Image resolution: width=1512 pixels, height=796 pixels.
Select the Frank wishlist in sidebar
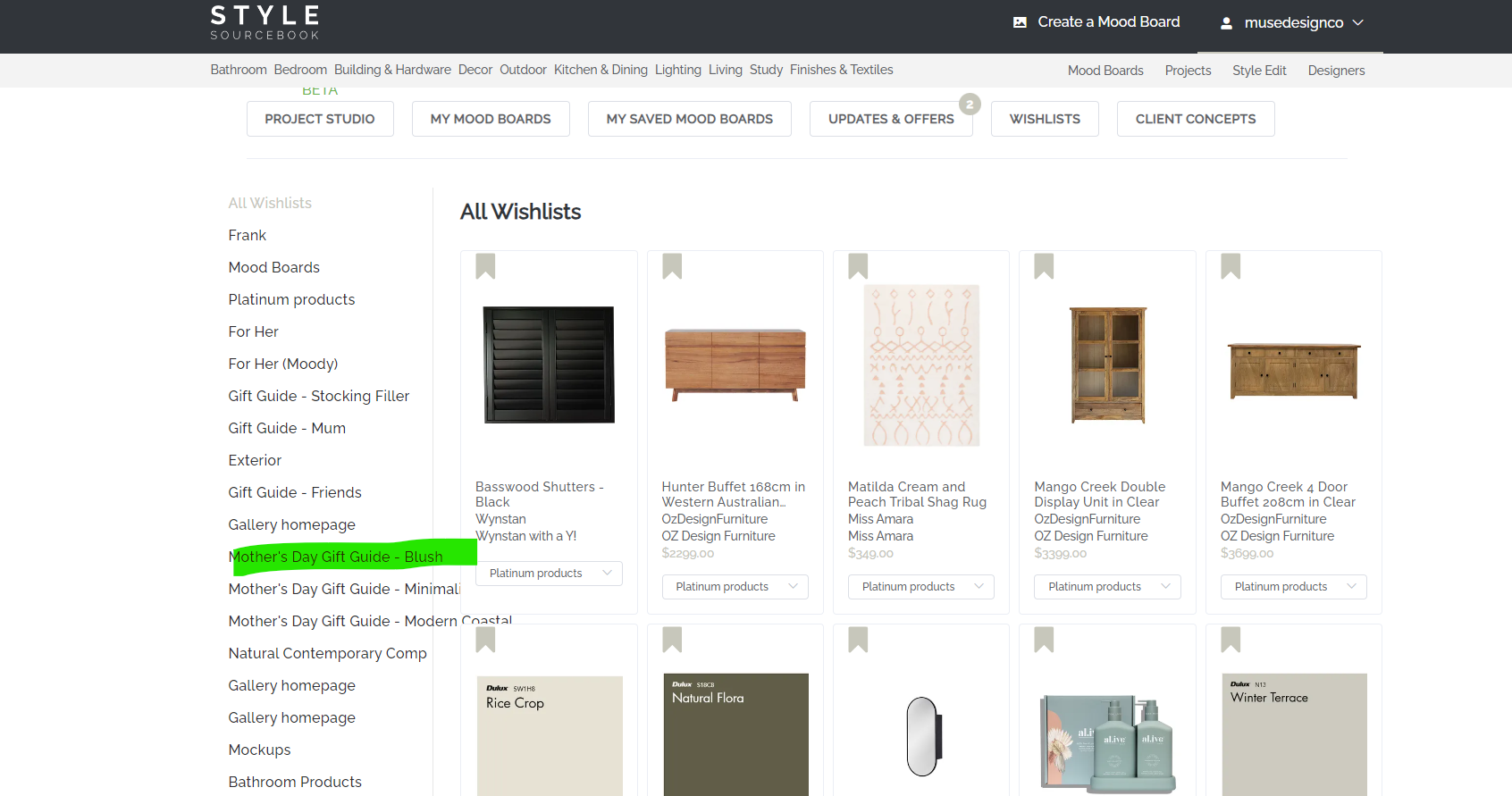pyautogui.click(x=247, y=235)
